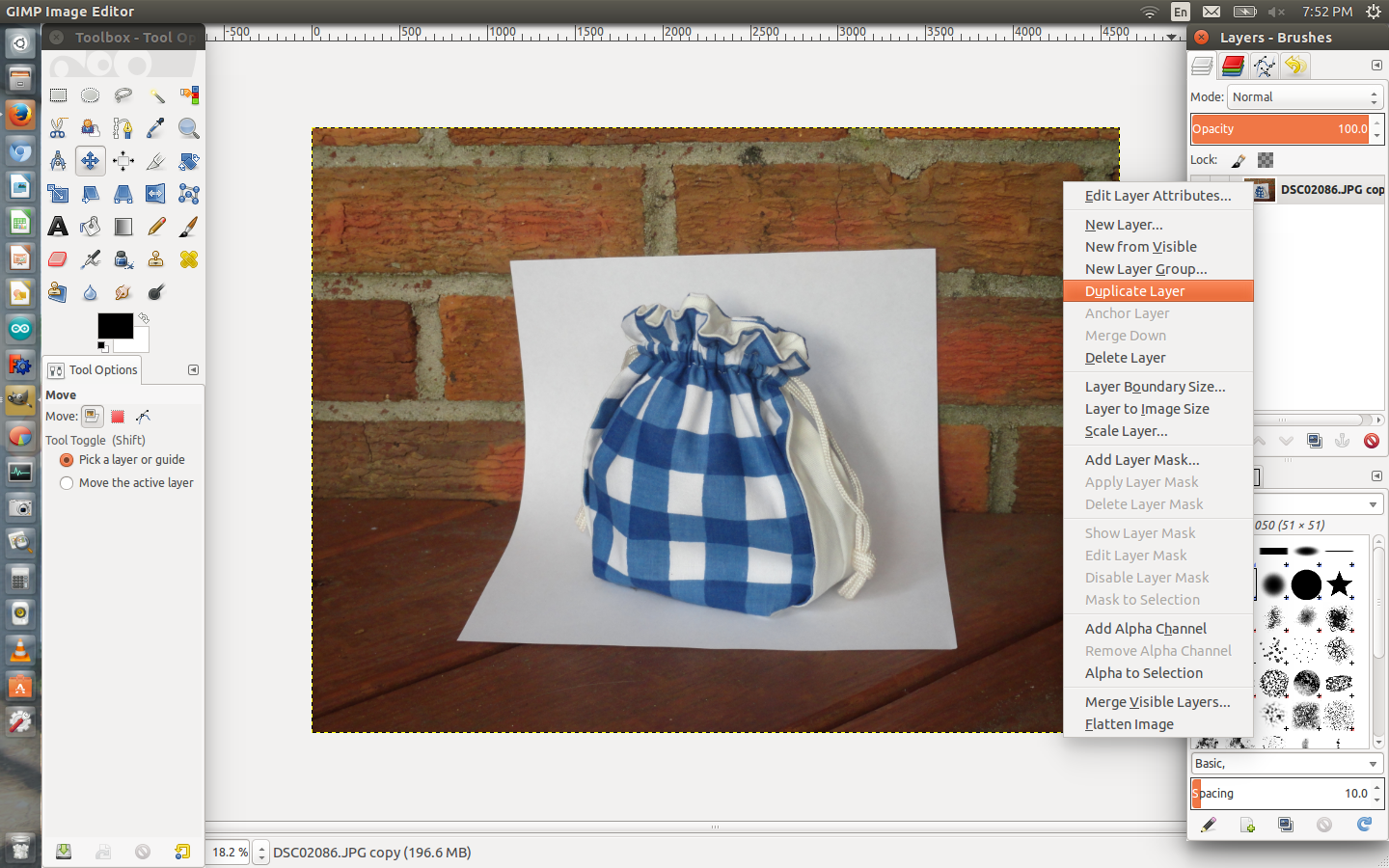Click the Tool Options tab
Screen dimensions: 1389x868
coord(93,370)
